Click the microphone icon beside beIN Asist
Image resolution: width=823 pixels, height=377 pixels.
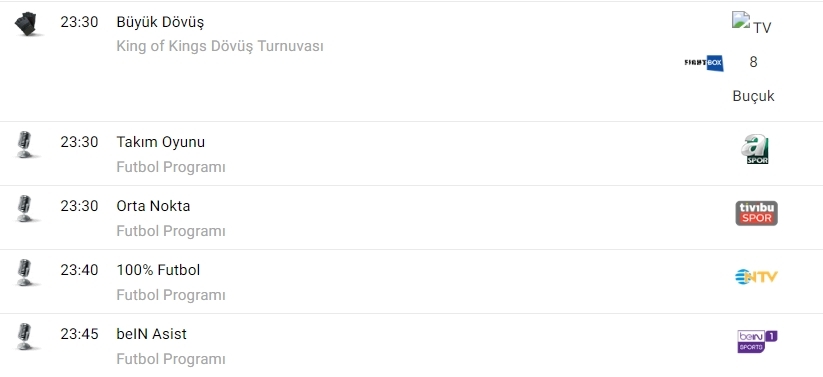tap(24, 337)
